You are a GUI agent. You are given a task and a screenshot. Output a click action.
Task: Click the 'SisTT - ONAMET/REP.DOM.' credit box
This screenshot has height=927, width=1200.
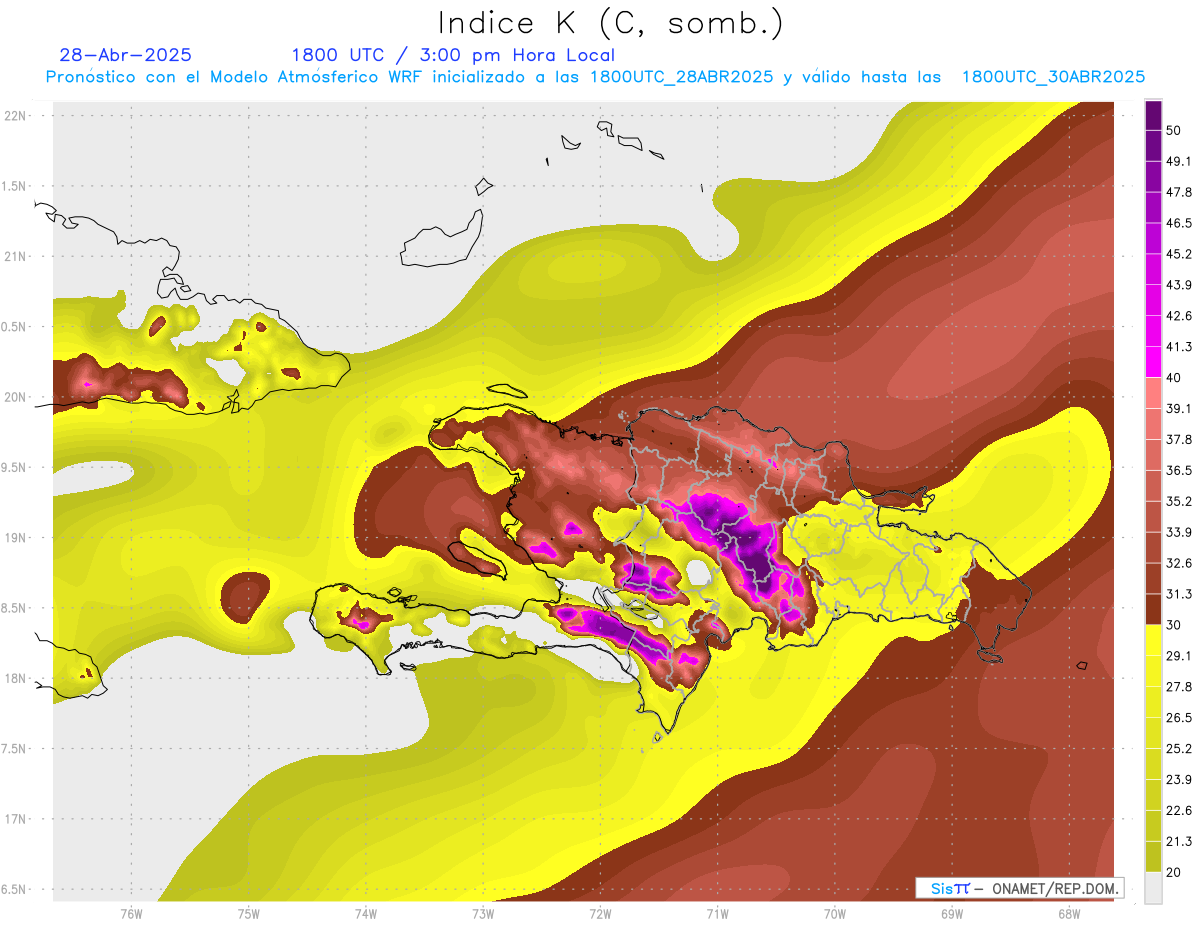[x=1020, y=888]
